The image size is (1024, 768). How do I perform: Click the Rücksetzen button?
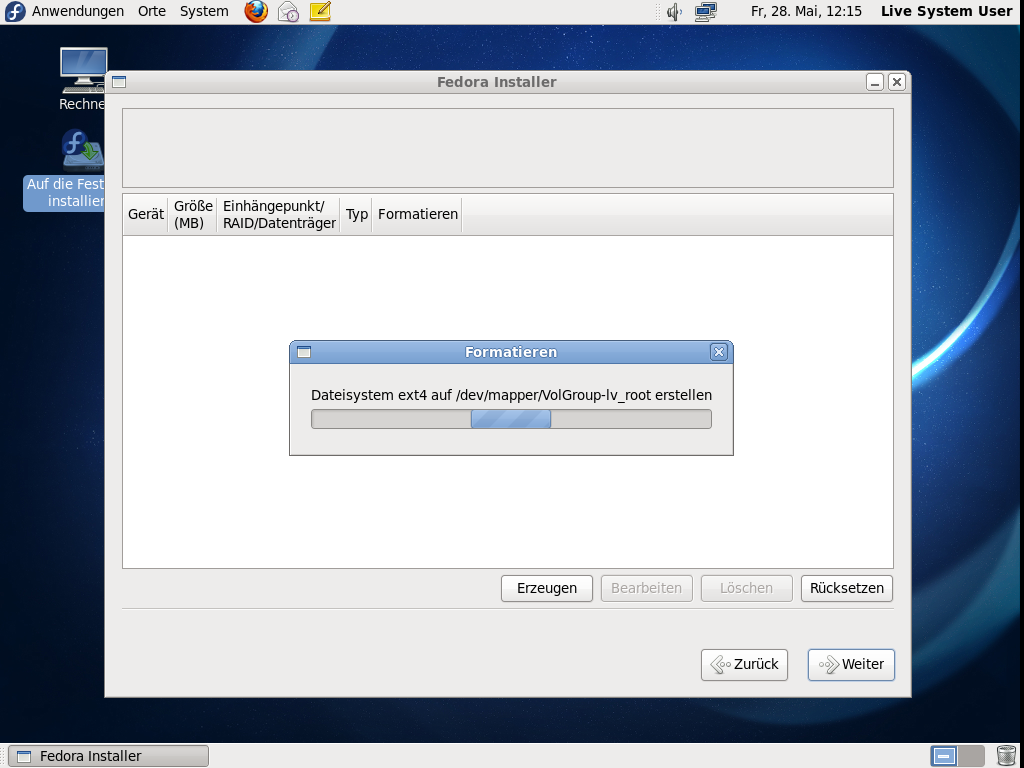tap(846, 588)
